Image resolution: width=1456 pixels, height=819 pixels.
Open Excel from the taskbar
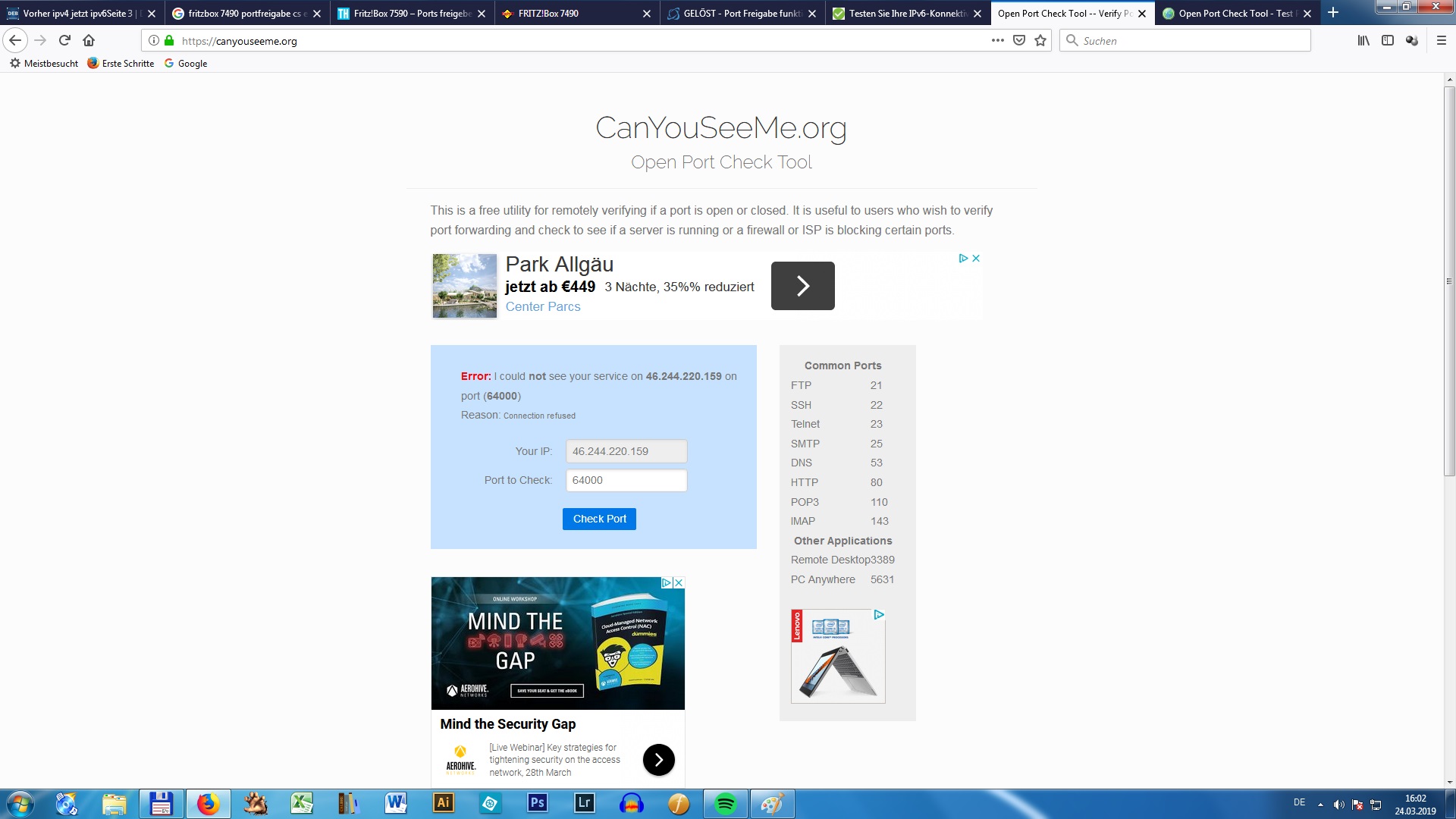302,804
